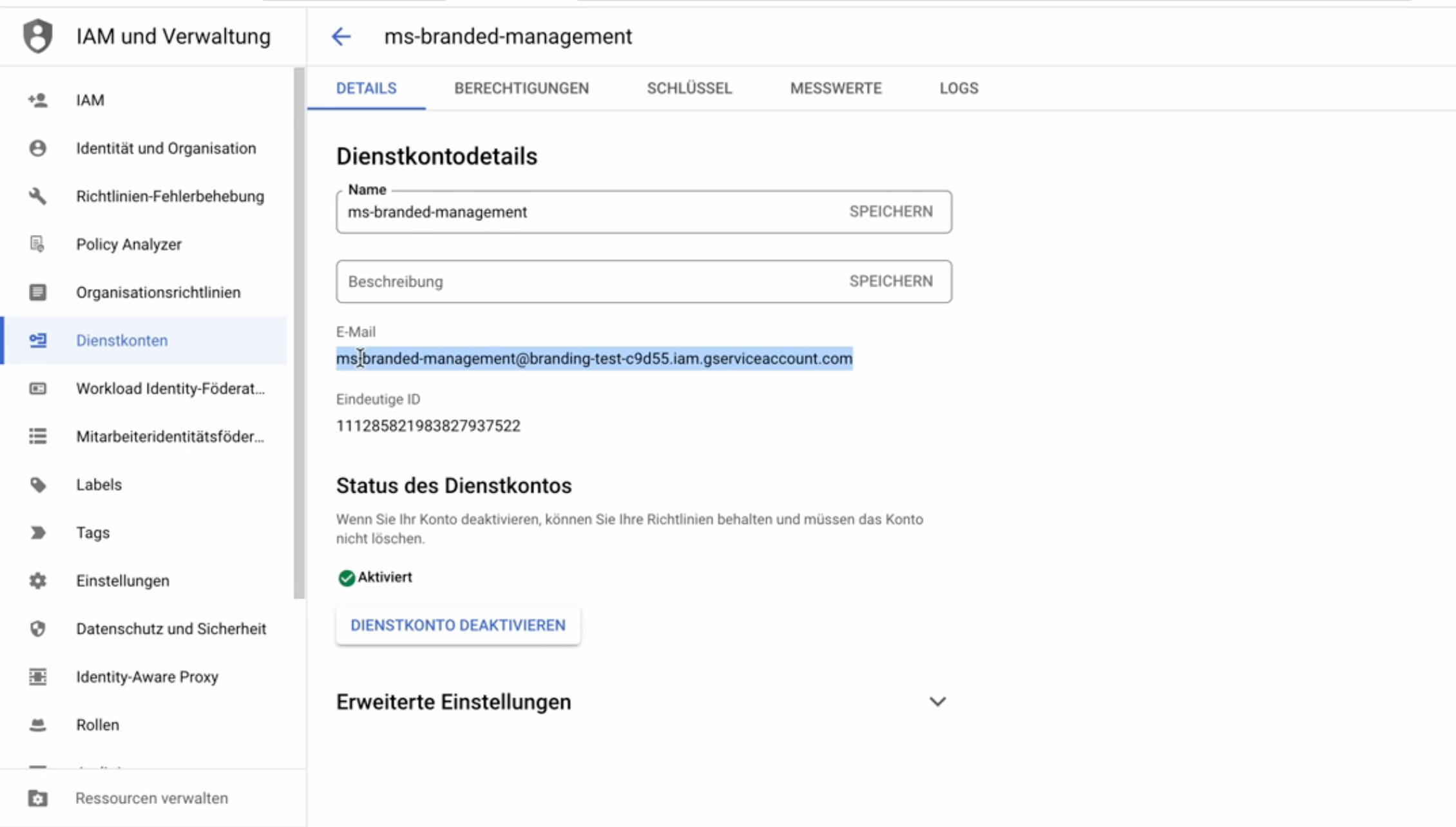Screen dimensions: 1456x827
Task: Click the IAM und Verwaltung shield icon
Action: (x=37, y=36)
